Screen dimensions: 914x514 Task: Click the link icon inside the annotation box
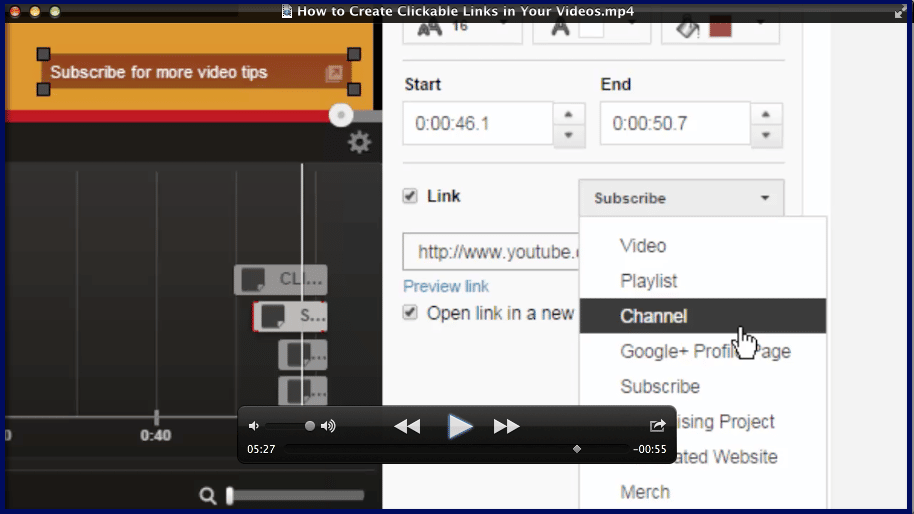point(334,73)
